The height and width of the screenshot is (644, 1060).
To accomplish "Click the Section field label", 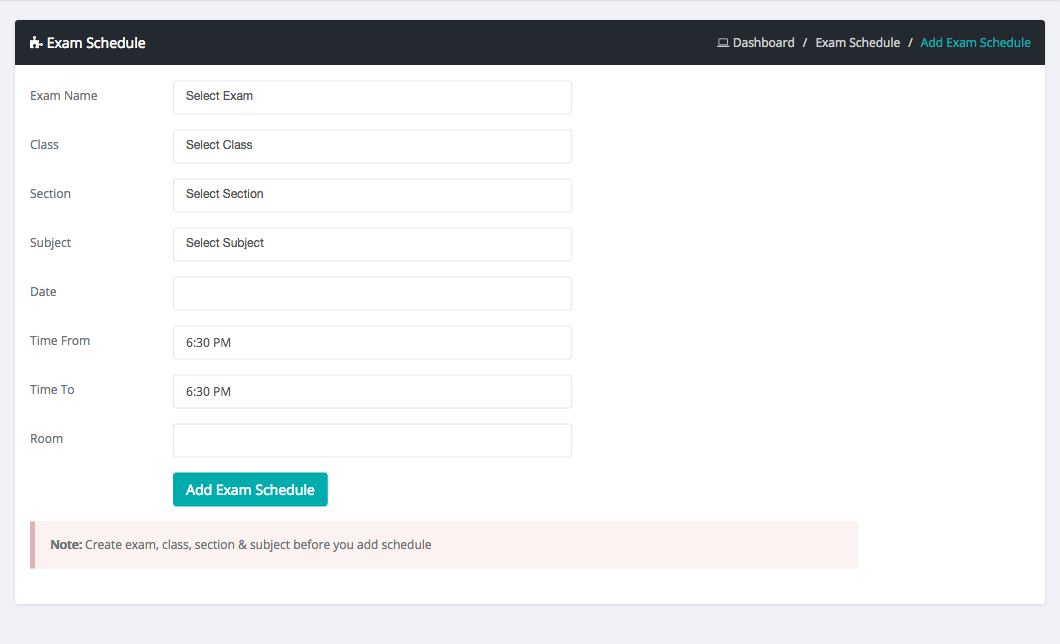I will coord(50,194).
